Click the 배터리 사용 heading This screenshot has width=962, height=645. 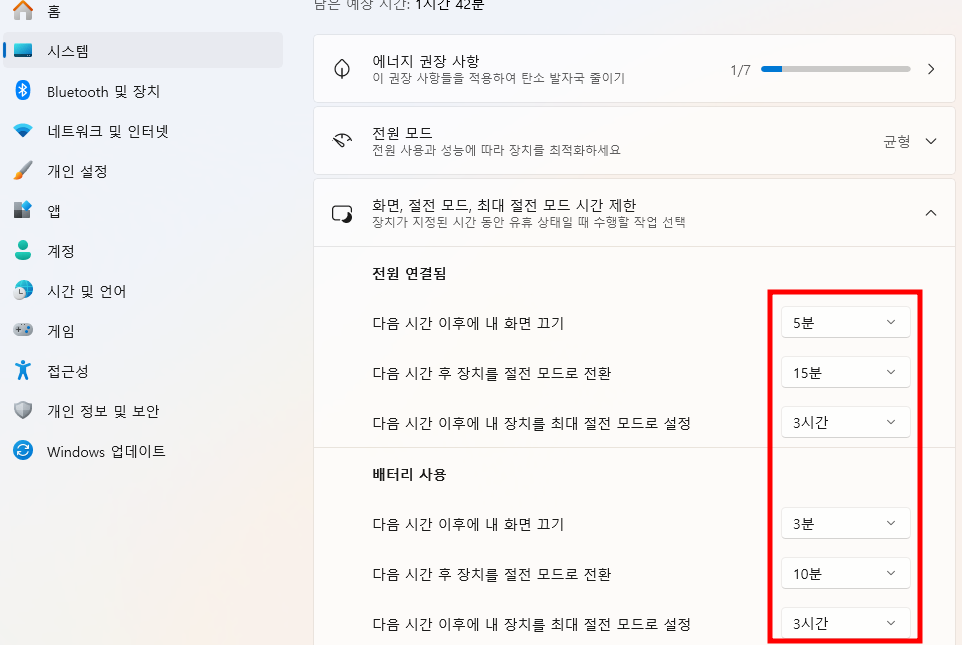(x=409, y=474)
